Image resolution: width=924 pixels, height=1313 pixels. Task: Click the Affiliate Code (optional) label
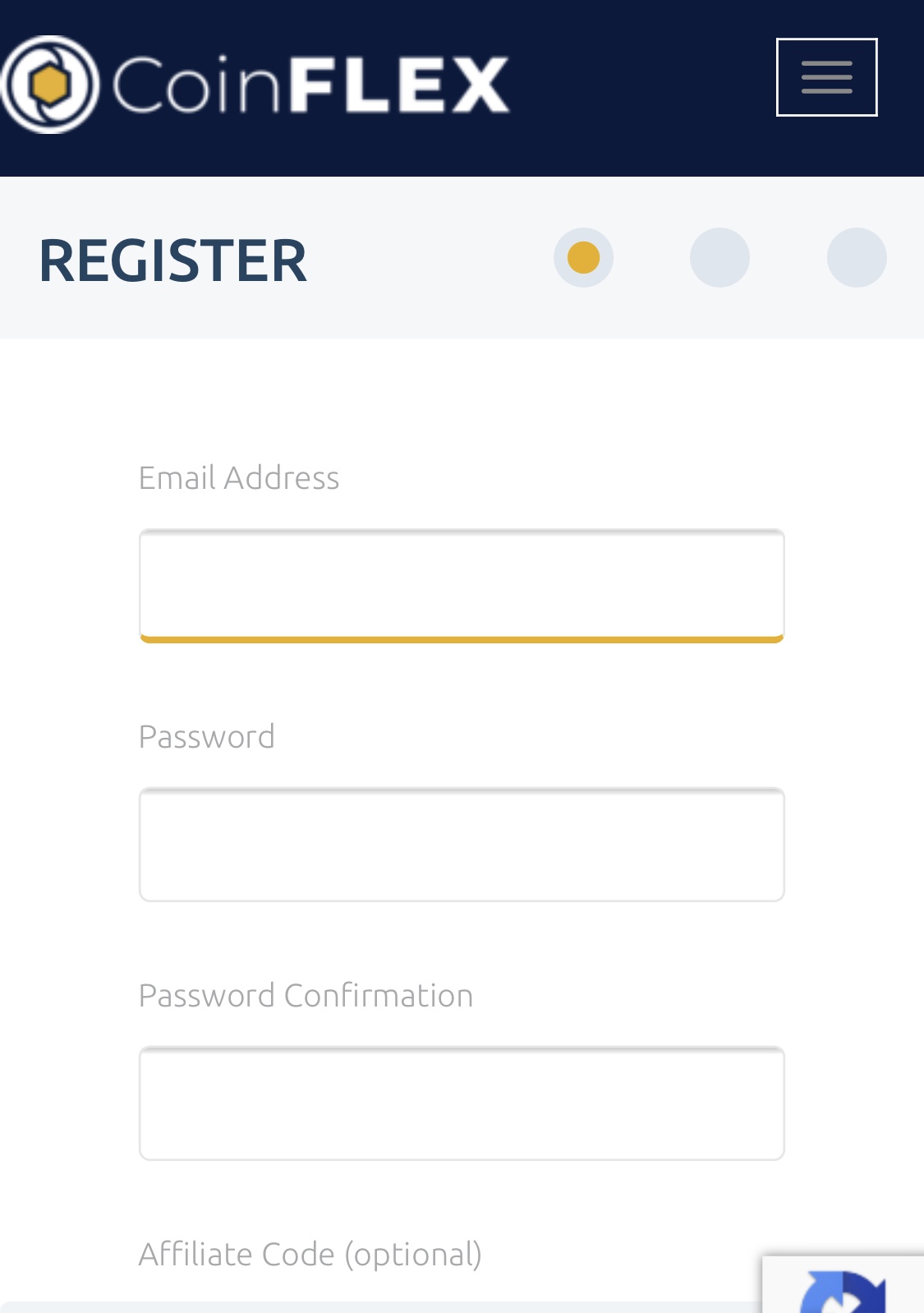(x=310, y=1255)
